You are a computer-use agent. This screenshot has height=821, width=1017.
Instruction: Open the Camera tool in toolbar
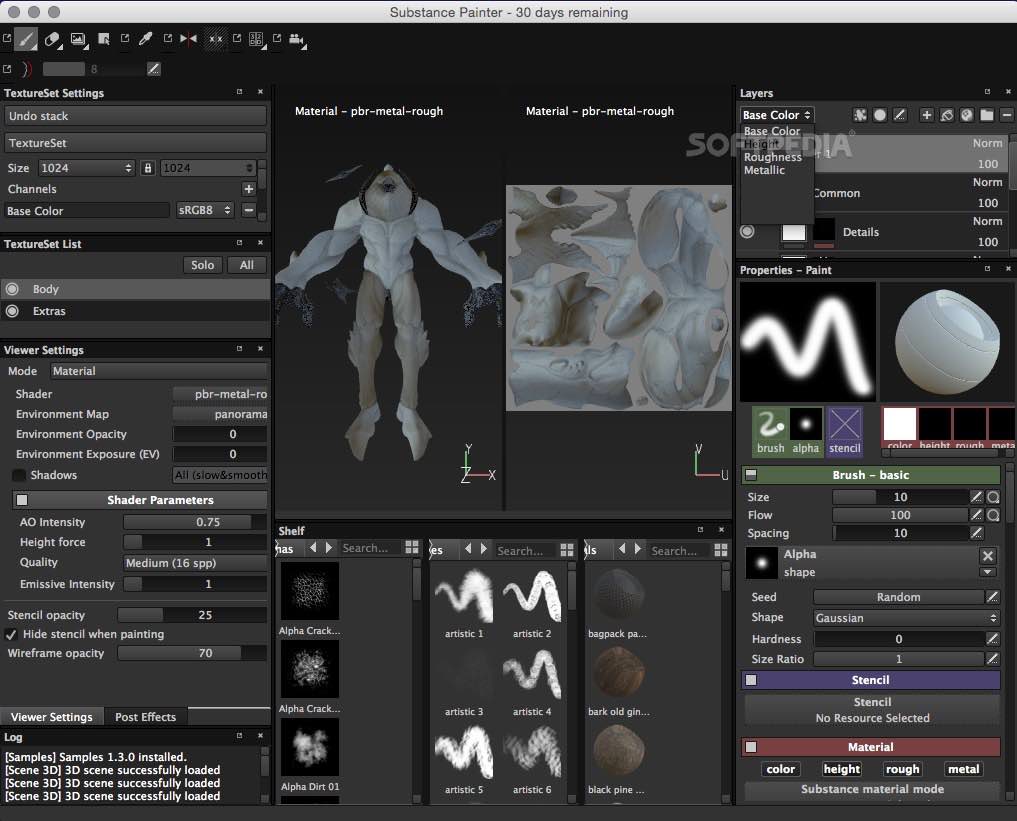tap(297, 40)
